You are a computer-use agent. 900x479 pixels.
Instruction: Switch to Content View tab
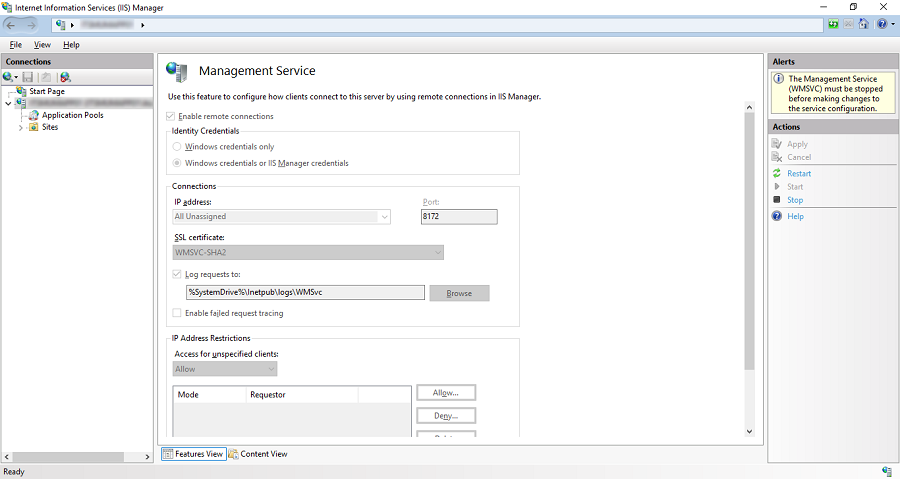pyautogui.click(x=258, y=454)
